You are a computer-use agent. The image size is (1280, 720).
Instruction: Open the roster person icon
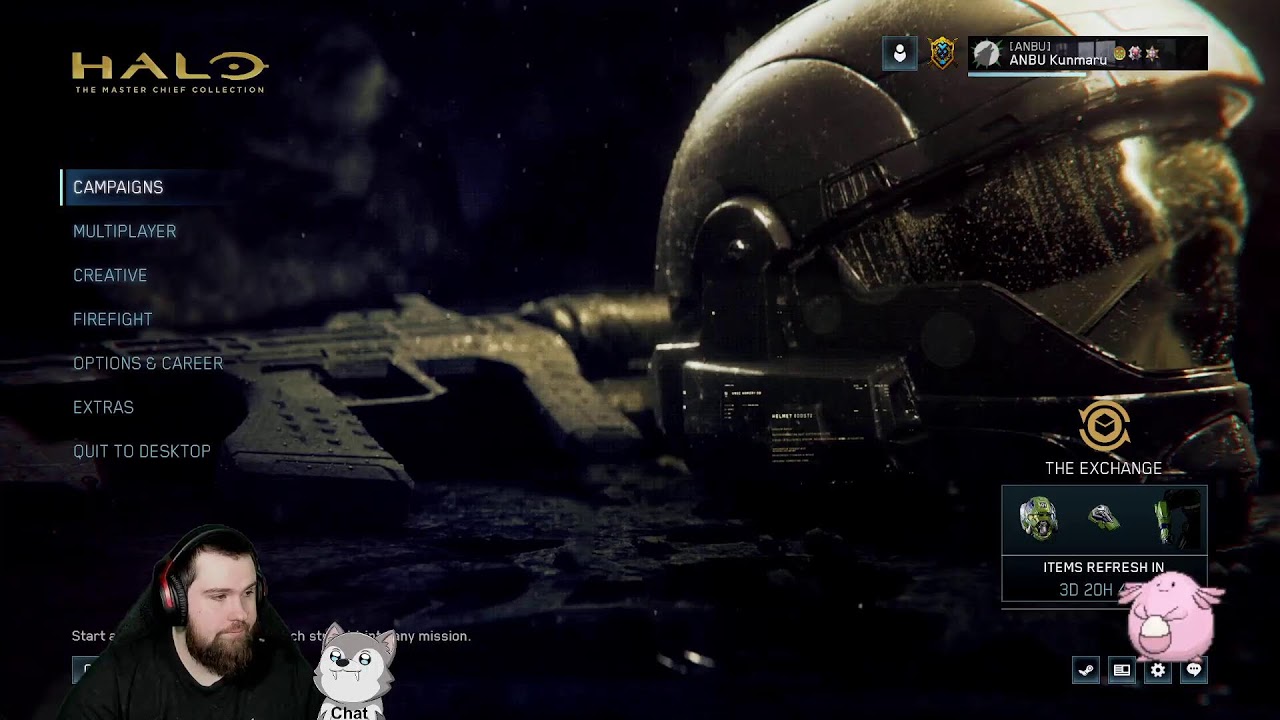[900, 54]
